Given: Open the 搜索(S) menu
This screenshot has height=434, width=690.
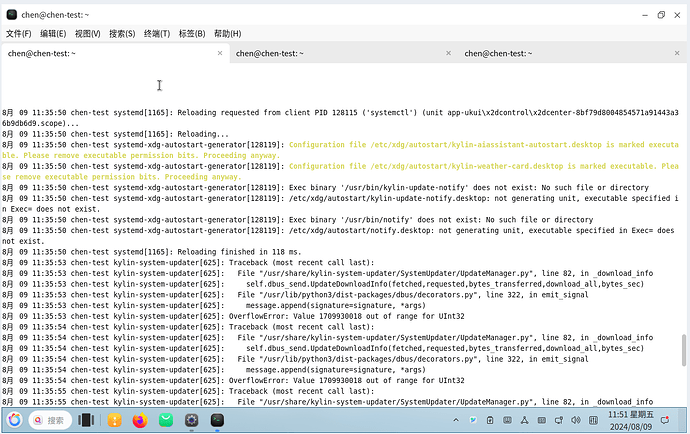Looking at the screenshot, I should [122, 33].
